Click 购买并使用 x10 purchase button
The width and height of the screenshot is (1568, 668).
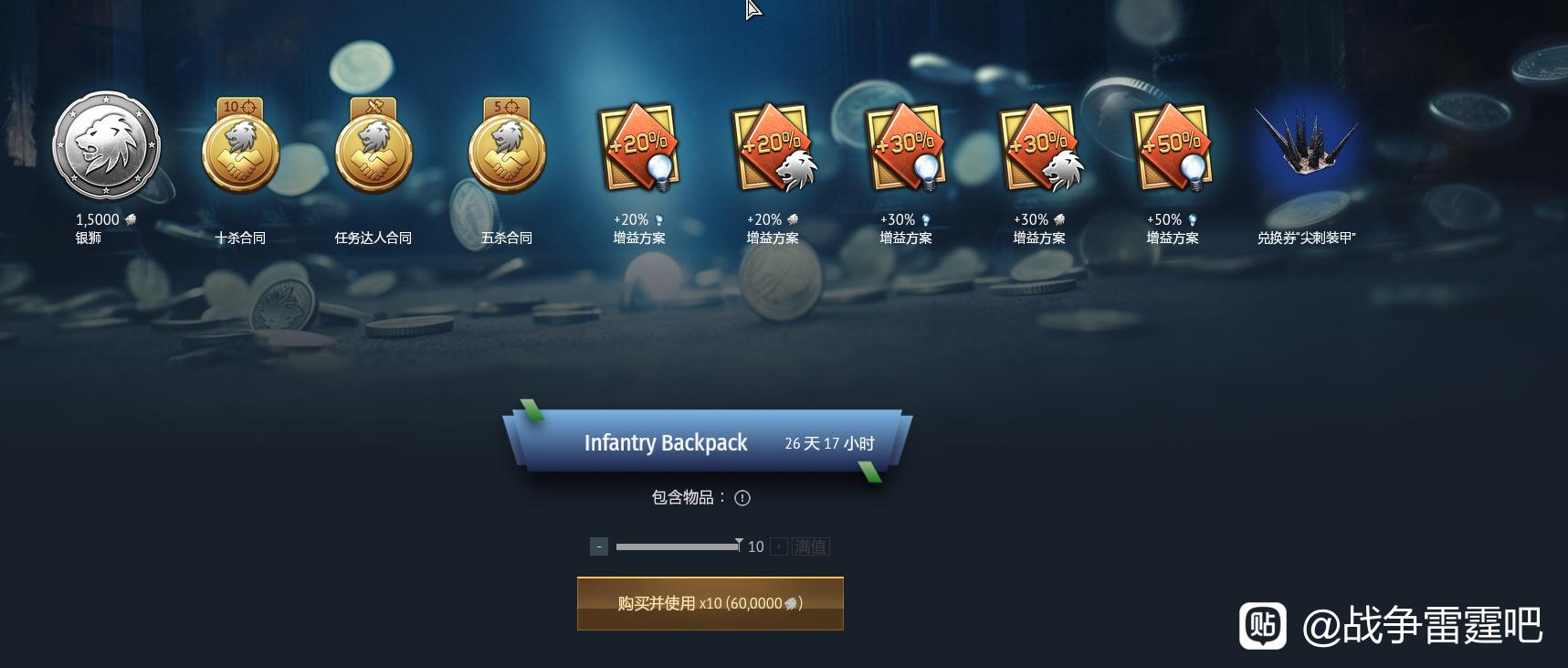(x=710, y=603)
